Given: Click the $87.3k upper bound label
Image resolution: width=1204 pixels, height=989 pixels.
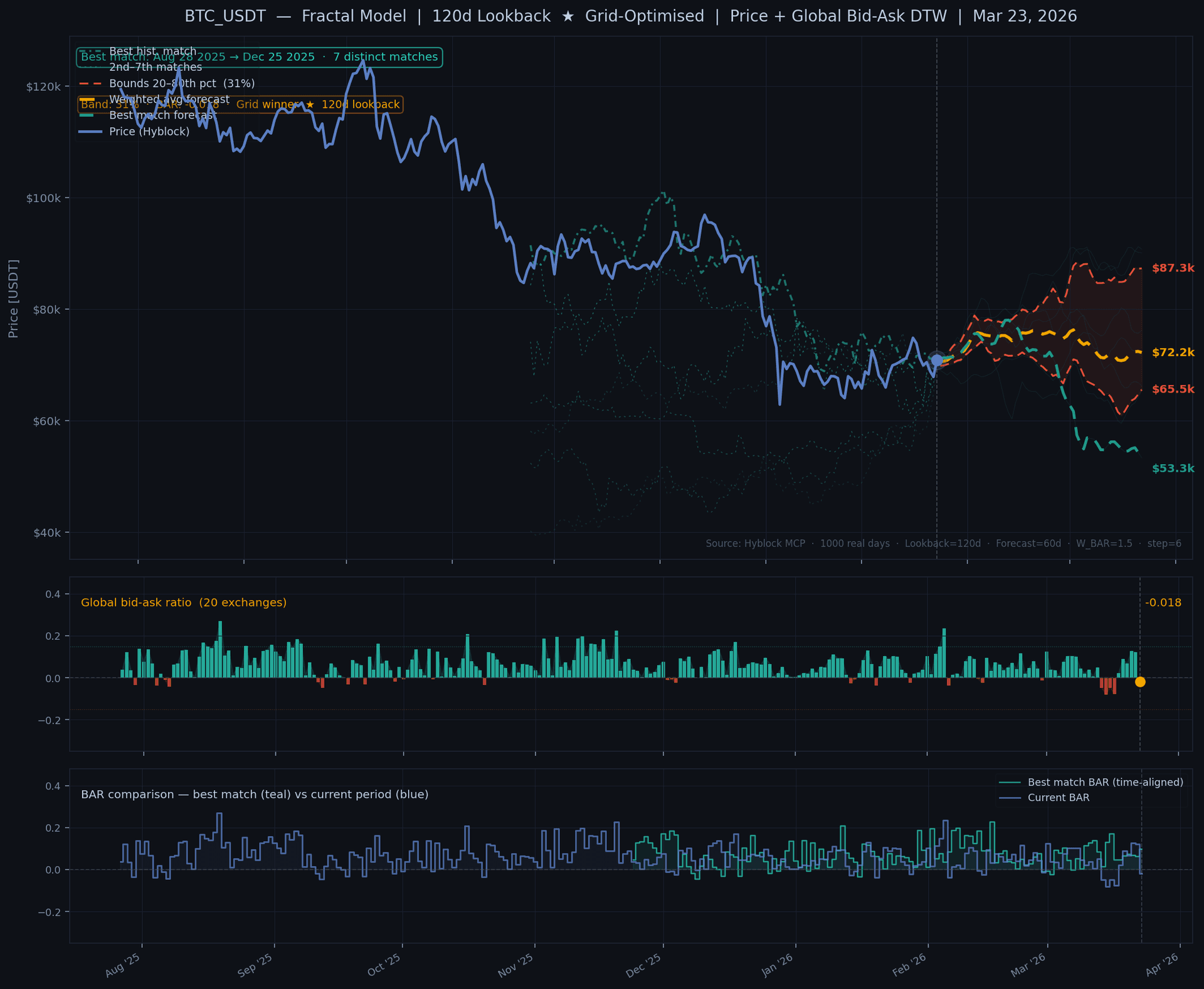Looking at the screenshot, I should [x=1173, y=268].
